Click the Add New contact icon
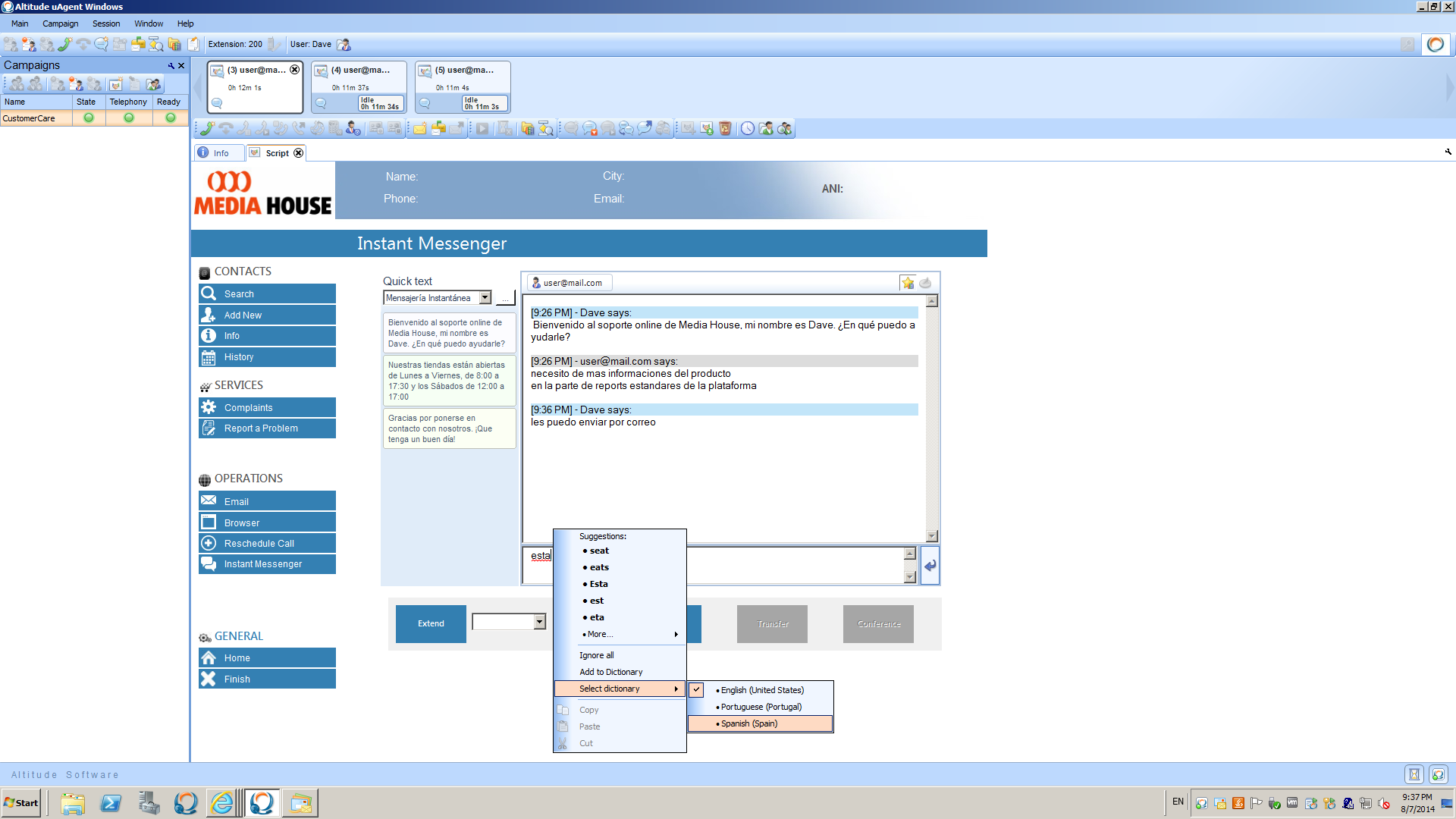 coord(208,314)
